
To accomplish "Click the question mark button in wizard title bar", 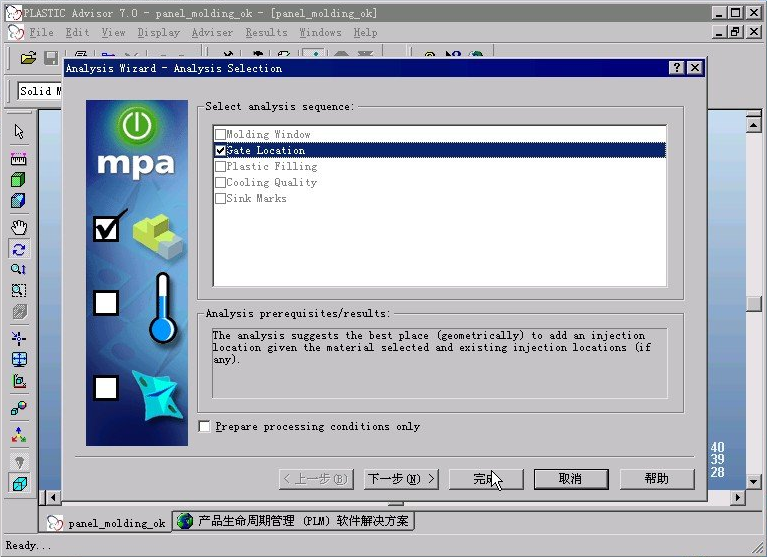I will [x=676, y=67].
